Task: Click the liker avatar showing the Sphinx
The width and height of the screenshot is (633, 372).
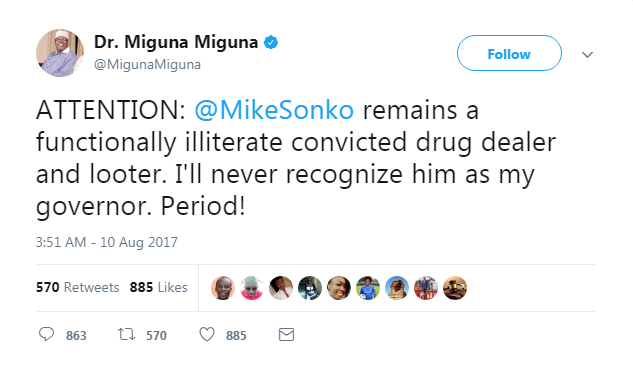Action: click(x=397, y=288)
